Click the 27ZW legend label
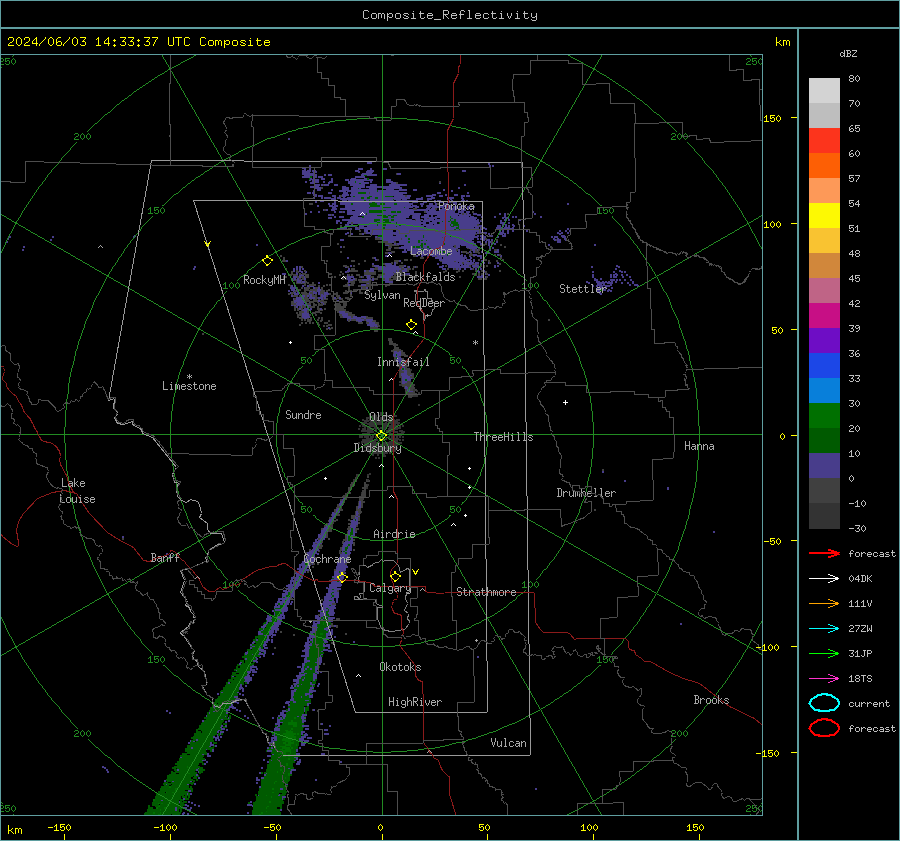This screenshot has width=900, height=841. (860, 629)
